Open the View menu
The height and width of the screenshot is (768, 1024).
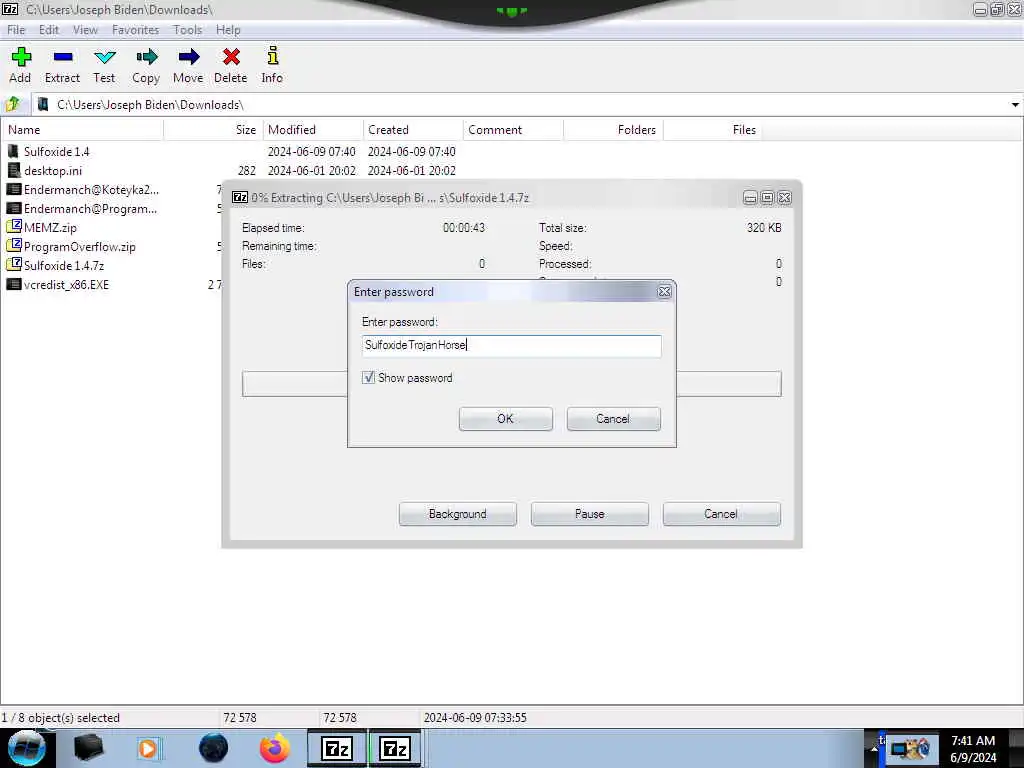pos(85,30)
